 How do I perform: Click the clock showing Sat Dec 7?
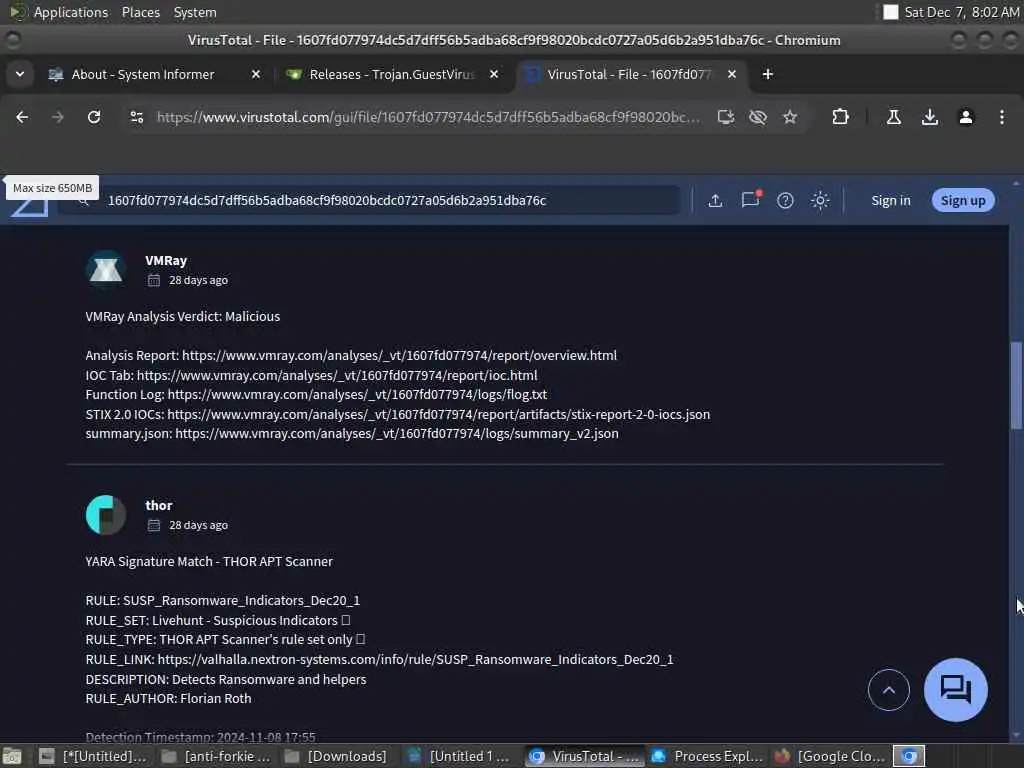[x=961, y=12]
